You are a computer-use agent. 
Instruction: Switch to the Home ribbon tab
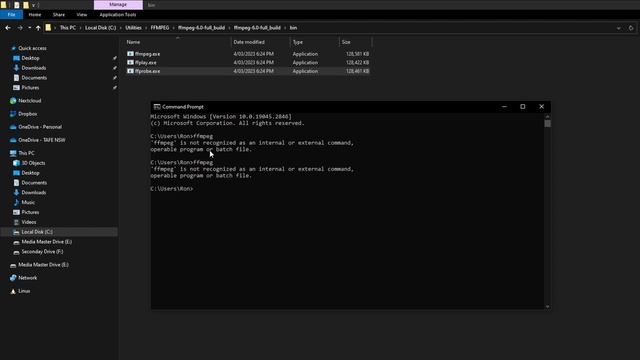(35, 15)
